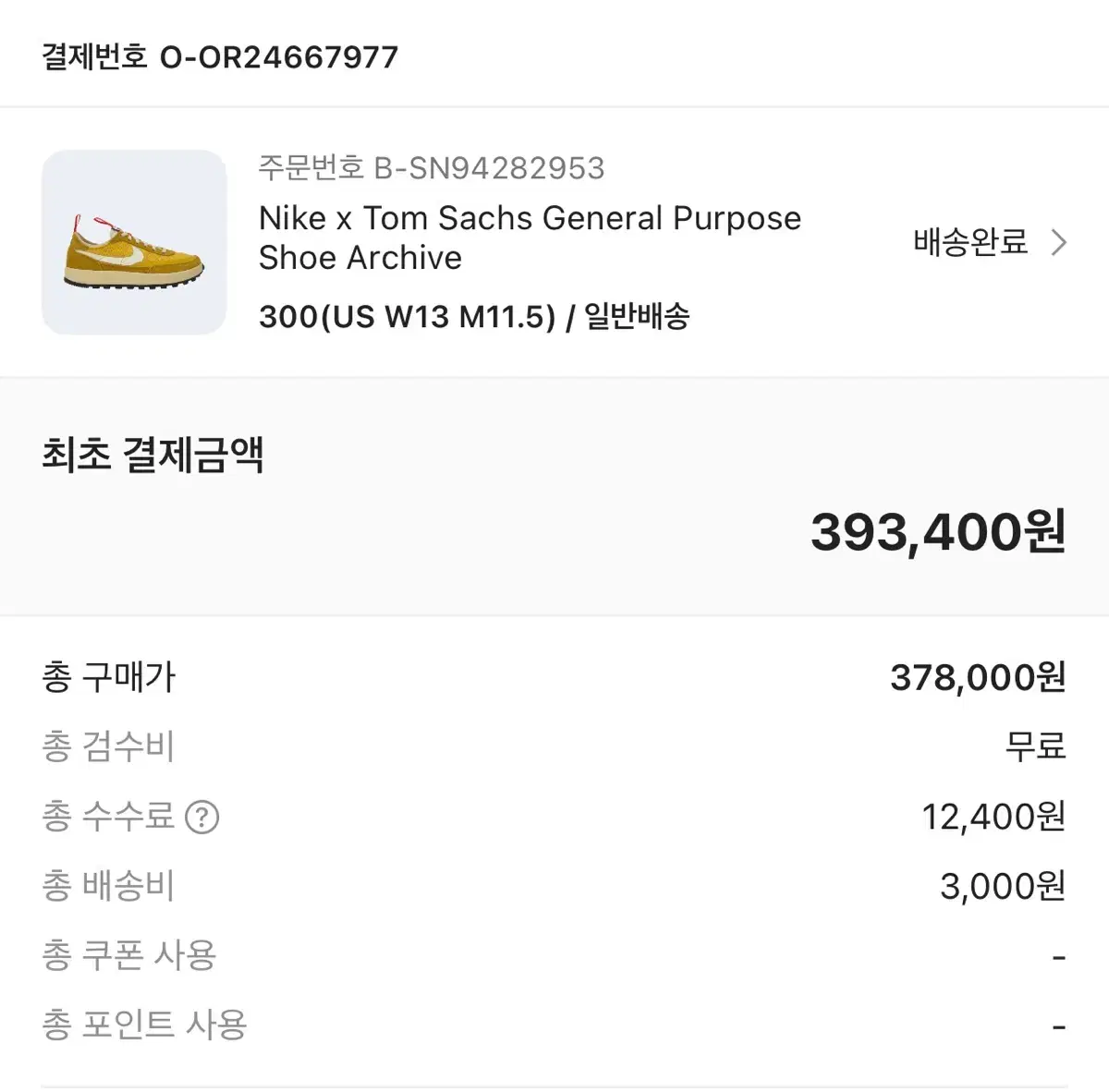Open the fee info question-mark icon

coord(201,817)
